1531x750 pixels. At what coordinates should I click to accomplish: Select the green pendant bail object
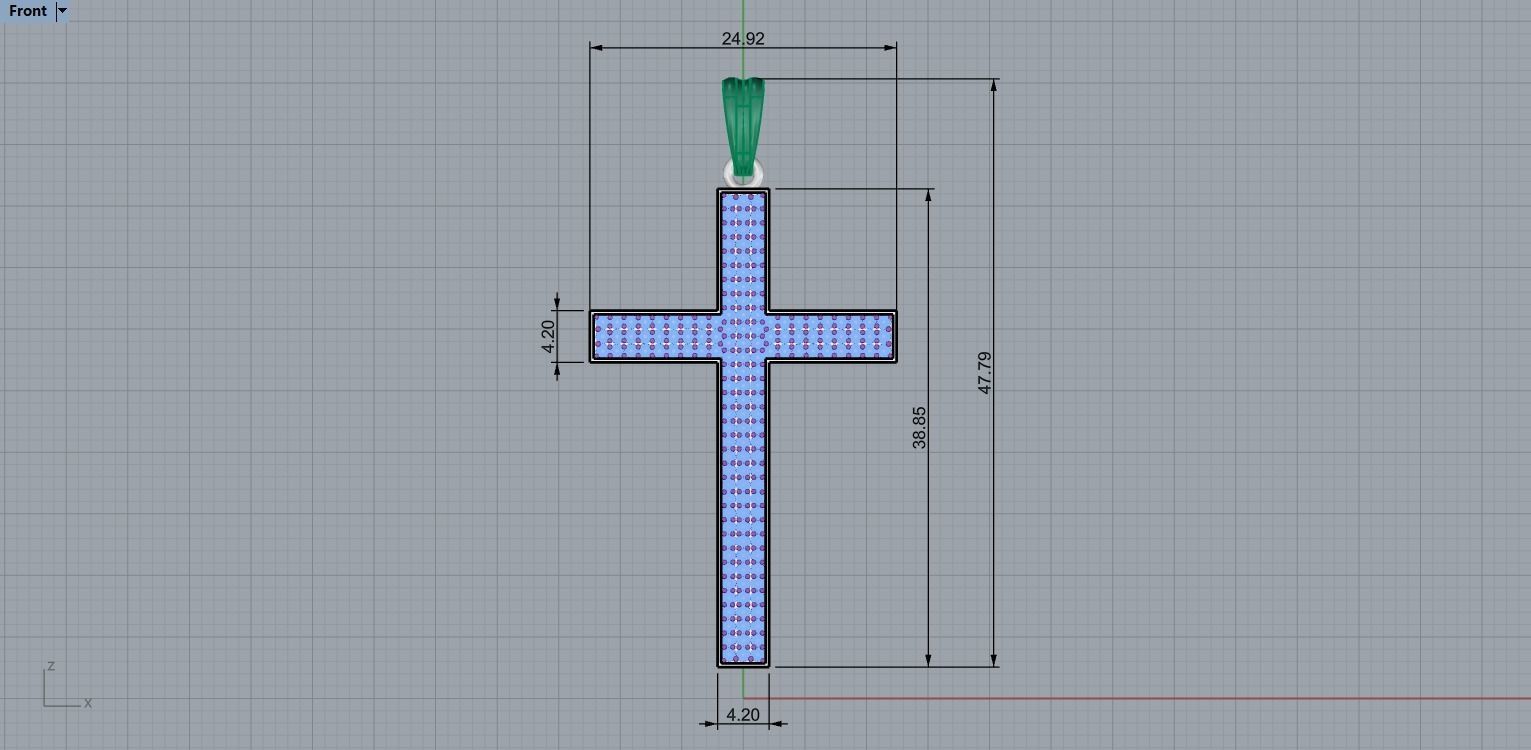coord(743,125)
